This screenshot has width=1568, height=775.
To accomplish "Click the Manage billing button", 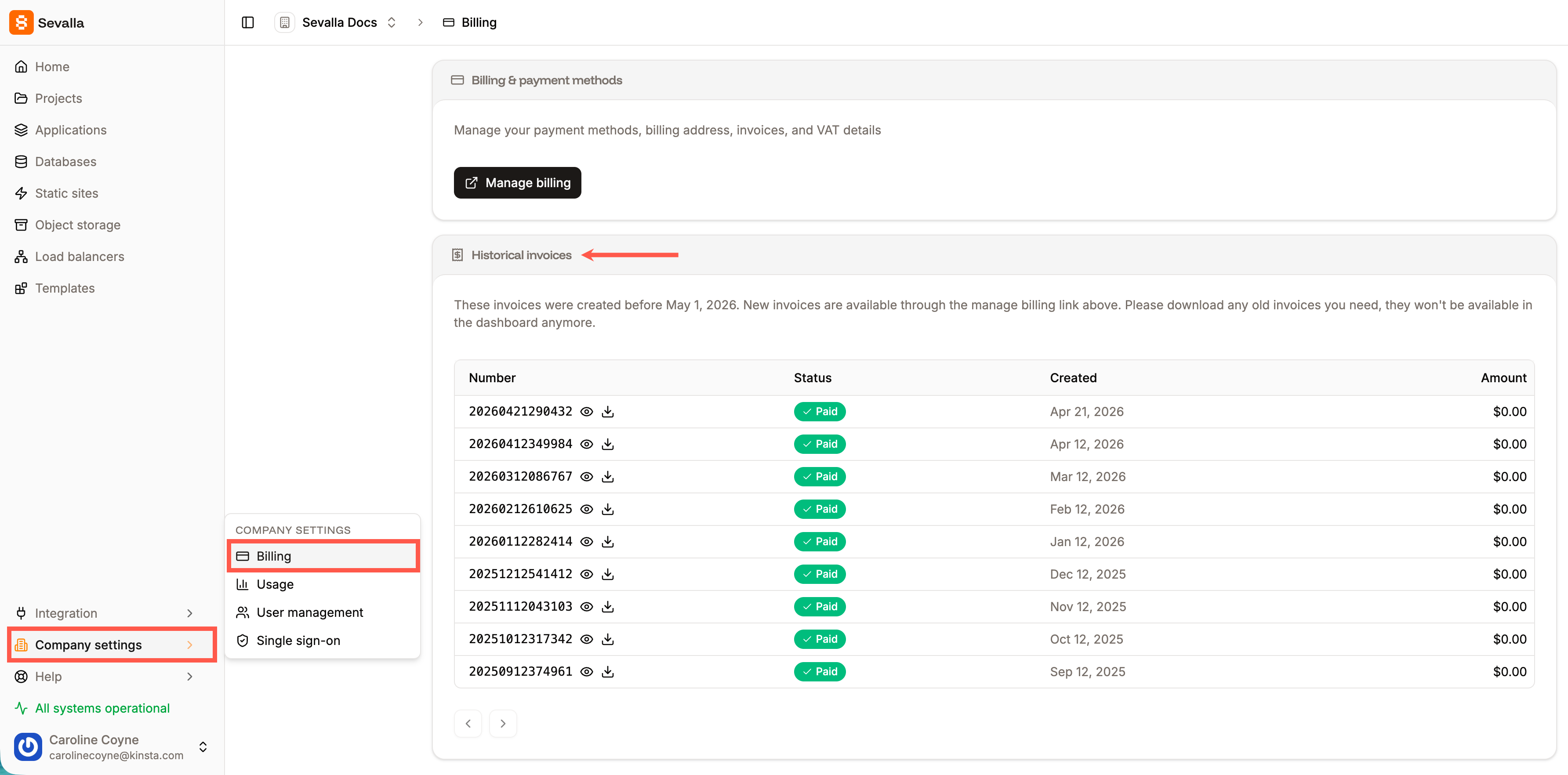I will (x=517, y=182).
